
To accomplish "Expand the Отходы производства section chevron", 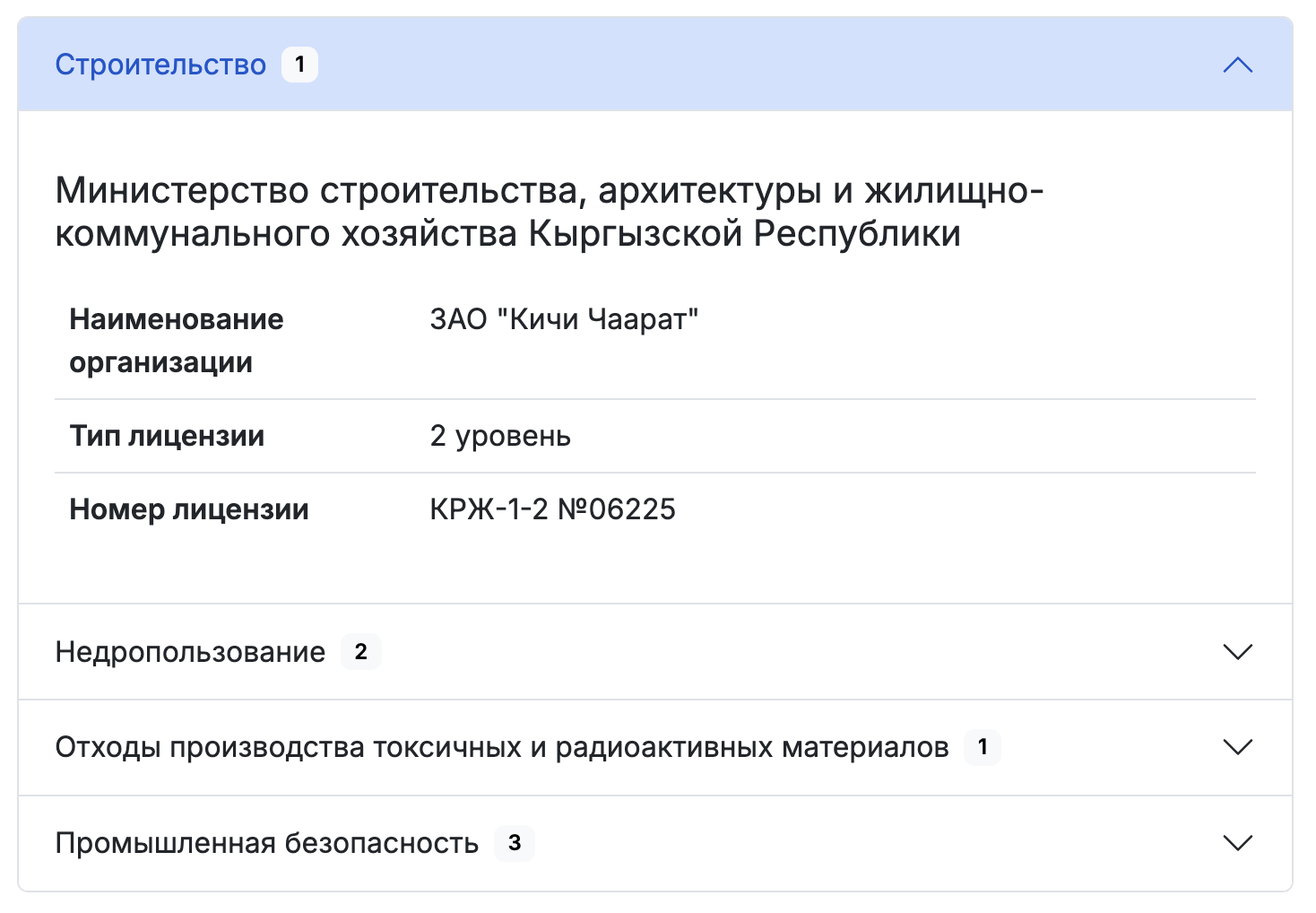I will click(1237, 747).
